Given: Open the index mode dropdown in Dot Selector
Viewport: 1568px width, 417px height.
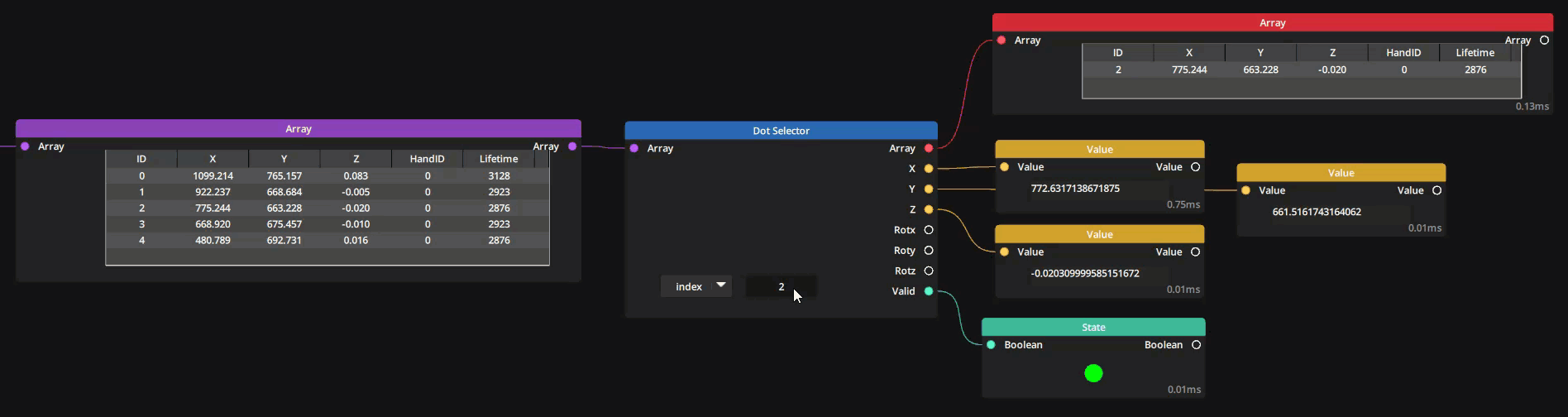Looking at the screenshot, I should click(x=696, y=286).
